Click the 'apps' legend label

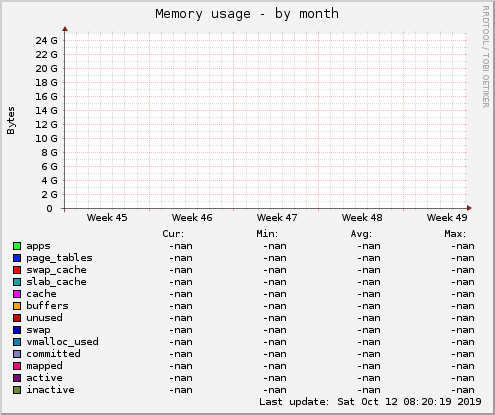[x=38, y=246]
